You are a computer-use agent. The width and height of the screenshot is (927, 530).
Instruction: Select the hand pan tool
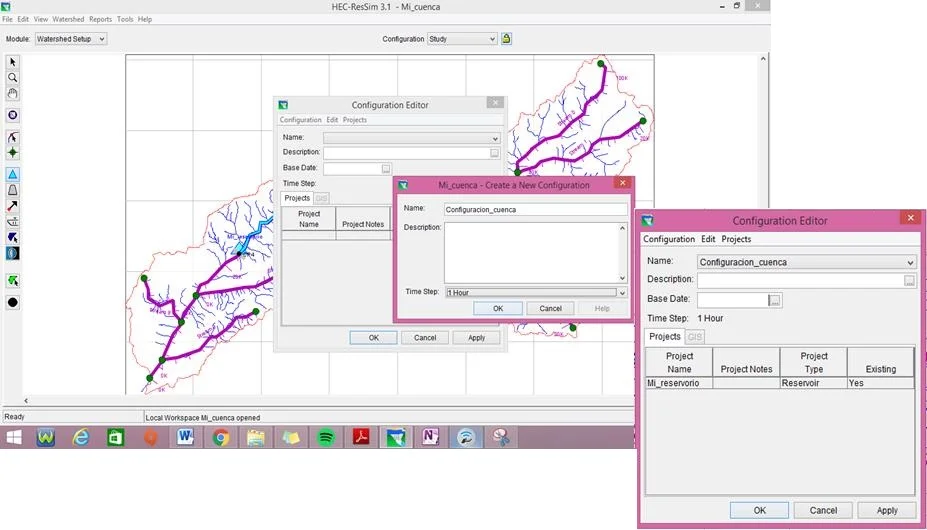(12, 93)
